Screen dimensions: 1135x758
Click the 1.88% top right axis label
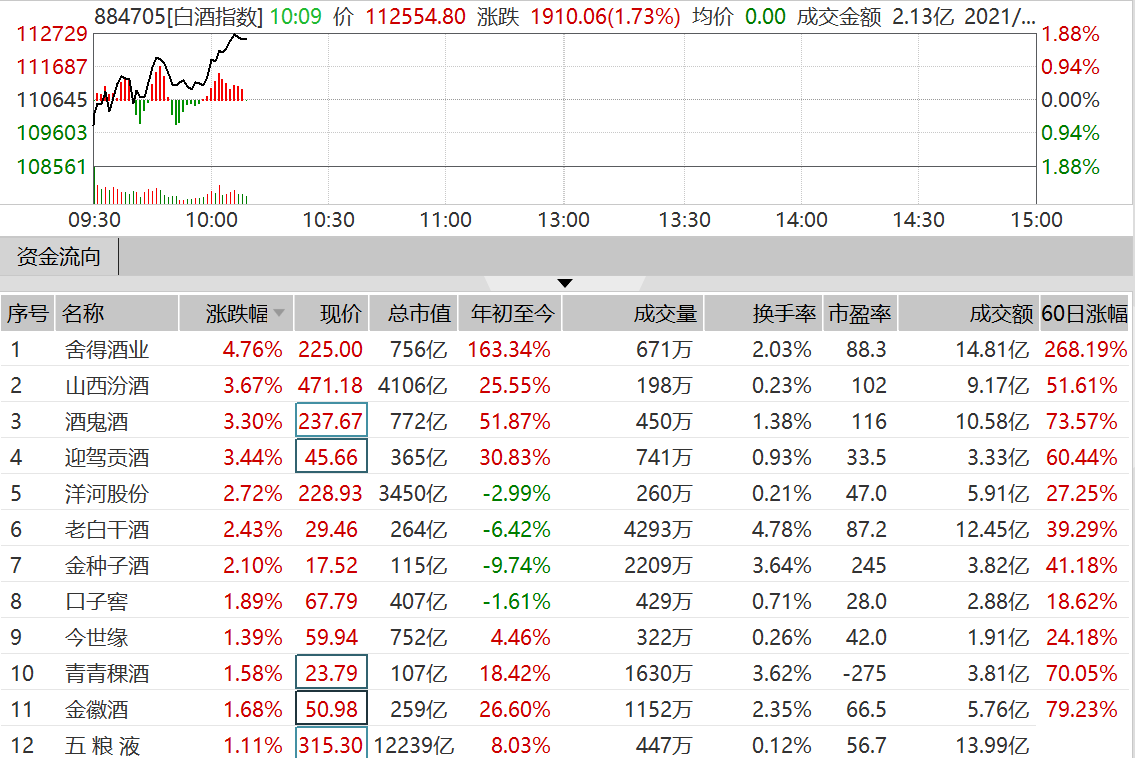coord(1070,34)
